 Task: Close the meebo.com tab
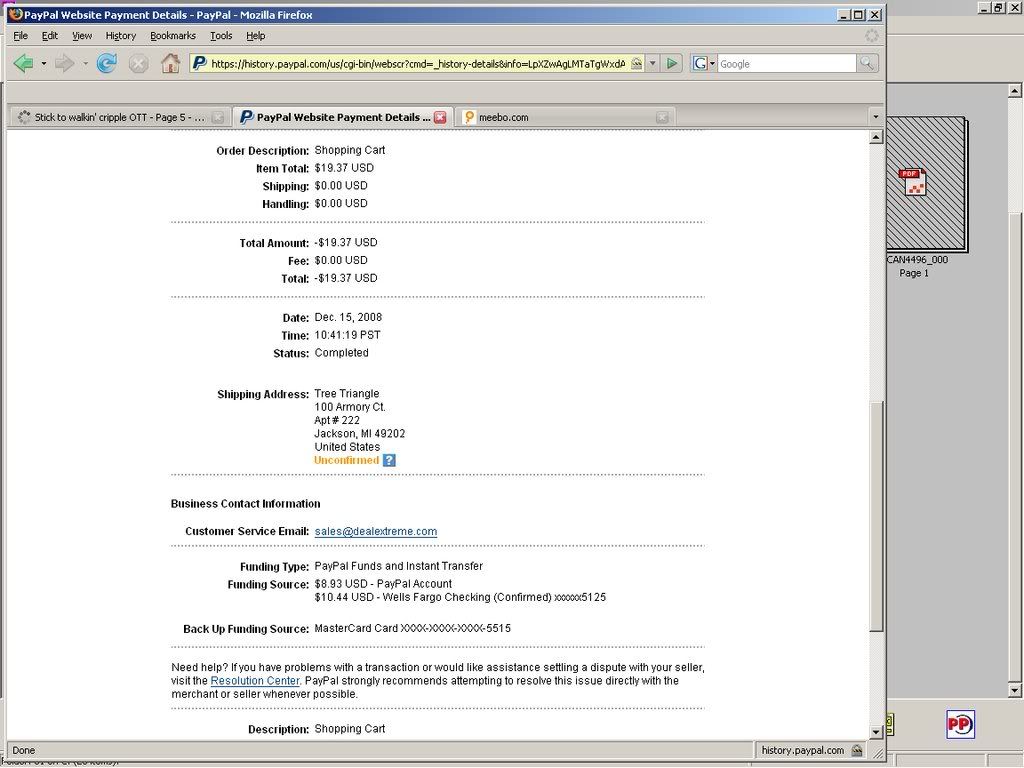[662, 118]
